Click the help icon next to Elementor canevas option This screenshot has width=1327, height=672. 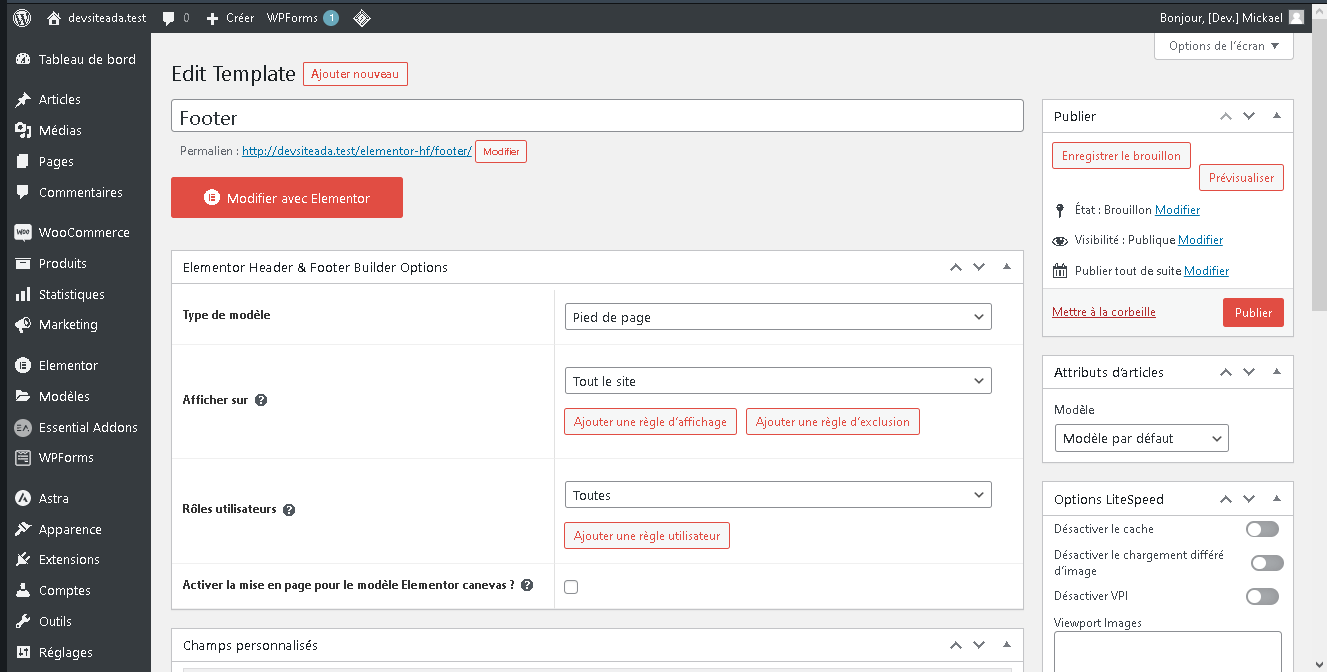point(527,585)
